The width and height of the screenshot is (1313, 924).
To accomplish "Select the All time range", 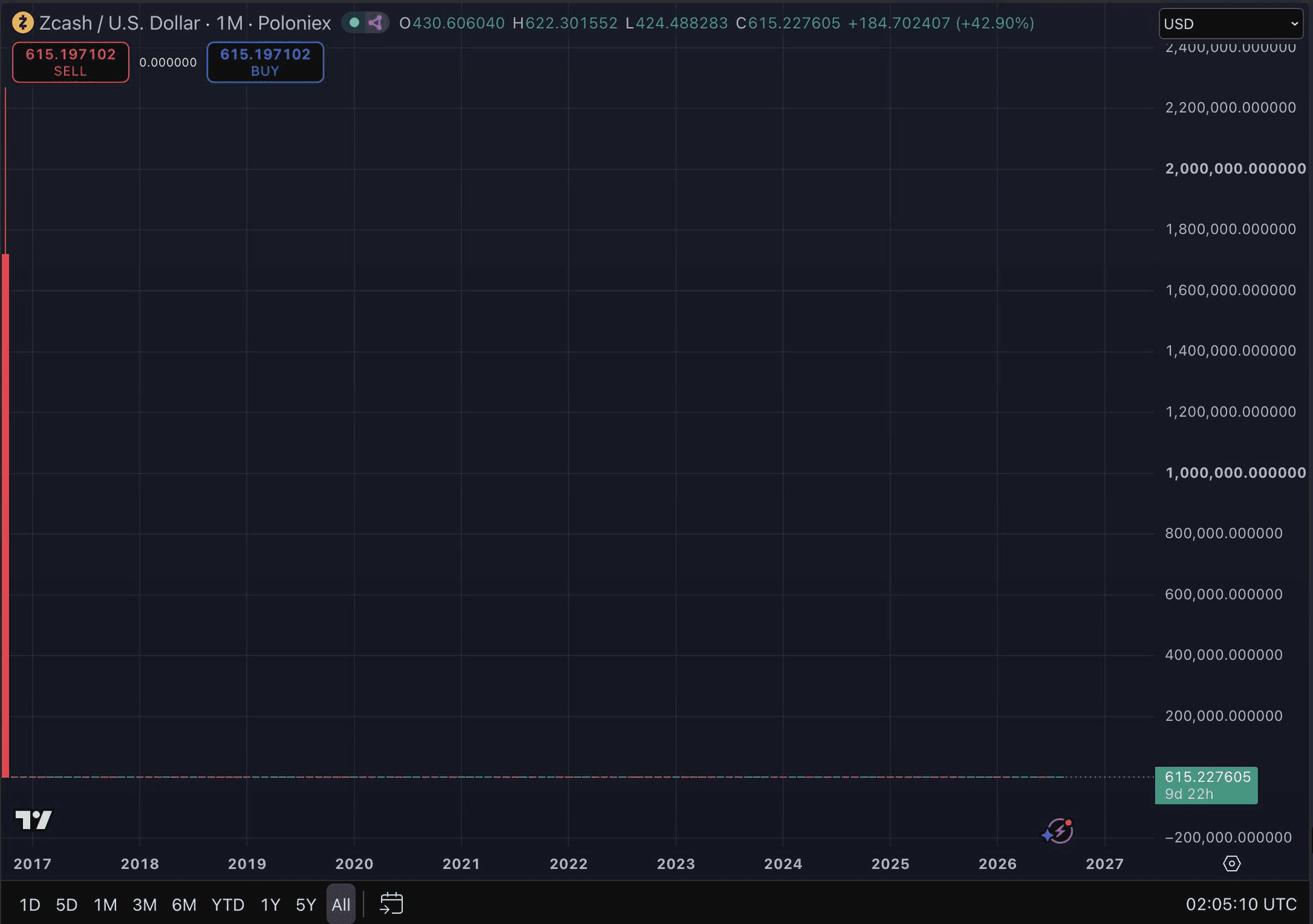I will pos(341,905).
